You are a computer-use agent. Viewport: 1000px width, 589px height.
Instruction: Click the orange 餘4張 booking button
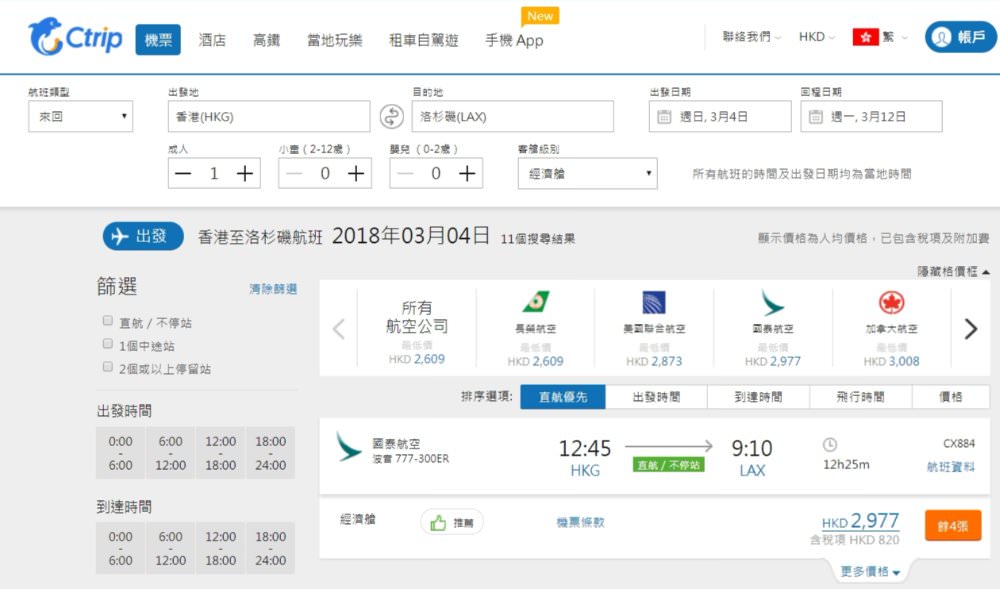pyautogui.click(x=953, y=526)
